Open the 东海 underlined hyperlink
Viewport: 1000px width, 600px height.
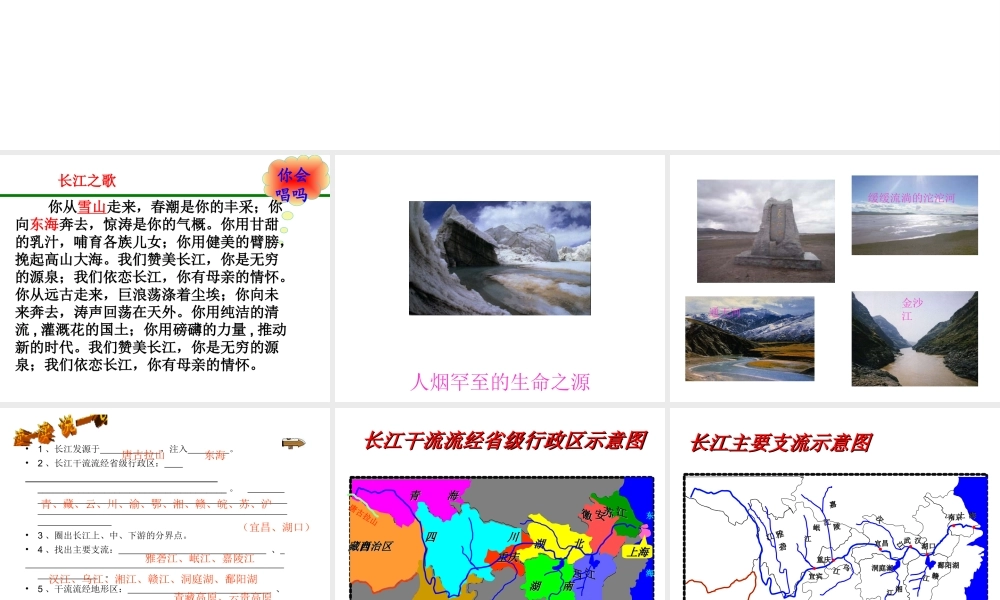[x=45, y=224]
